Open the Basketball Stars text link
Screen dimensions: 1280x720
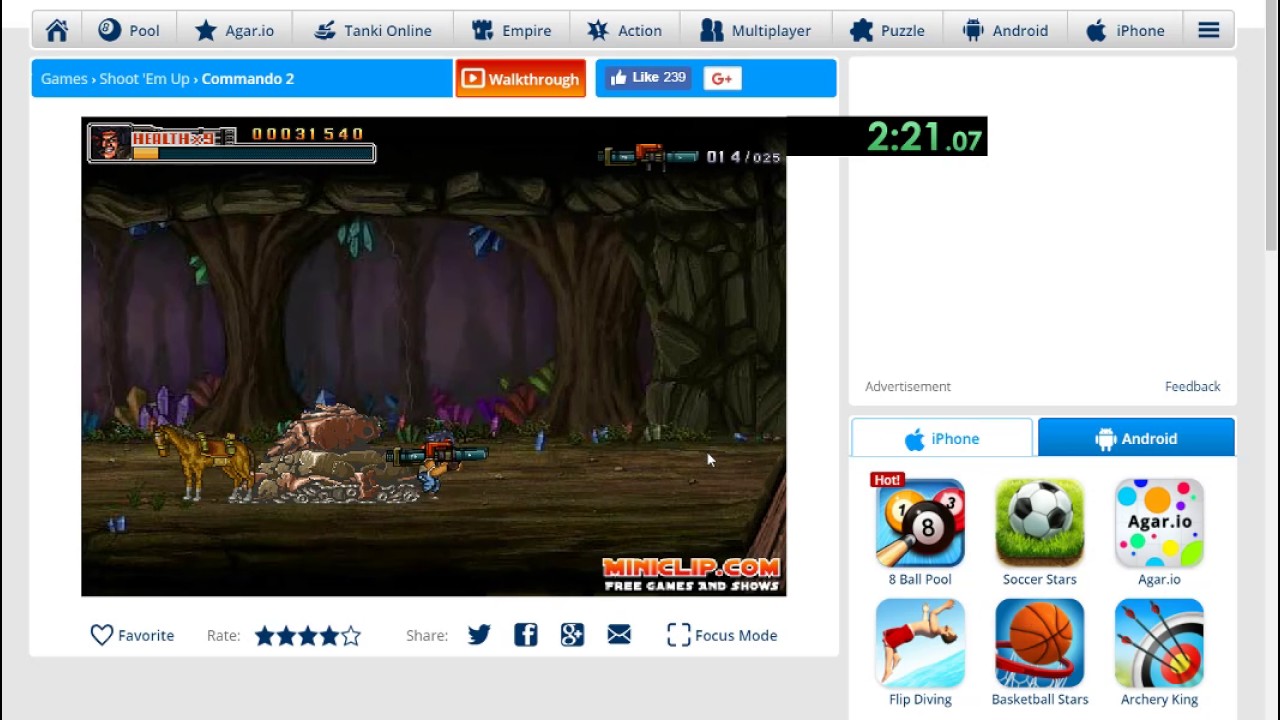(x=1040, y=699)
